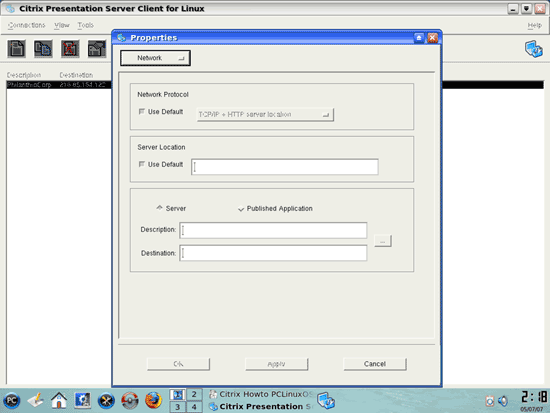Open the Network page dropdown

(155, 58)
